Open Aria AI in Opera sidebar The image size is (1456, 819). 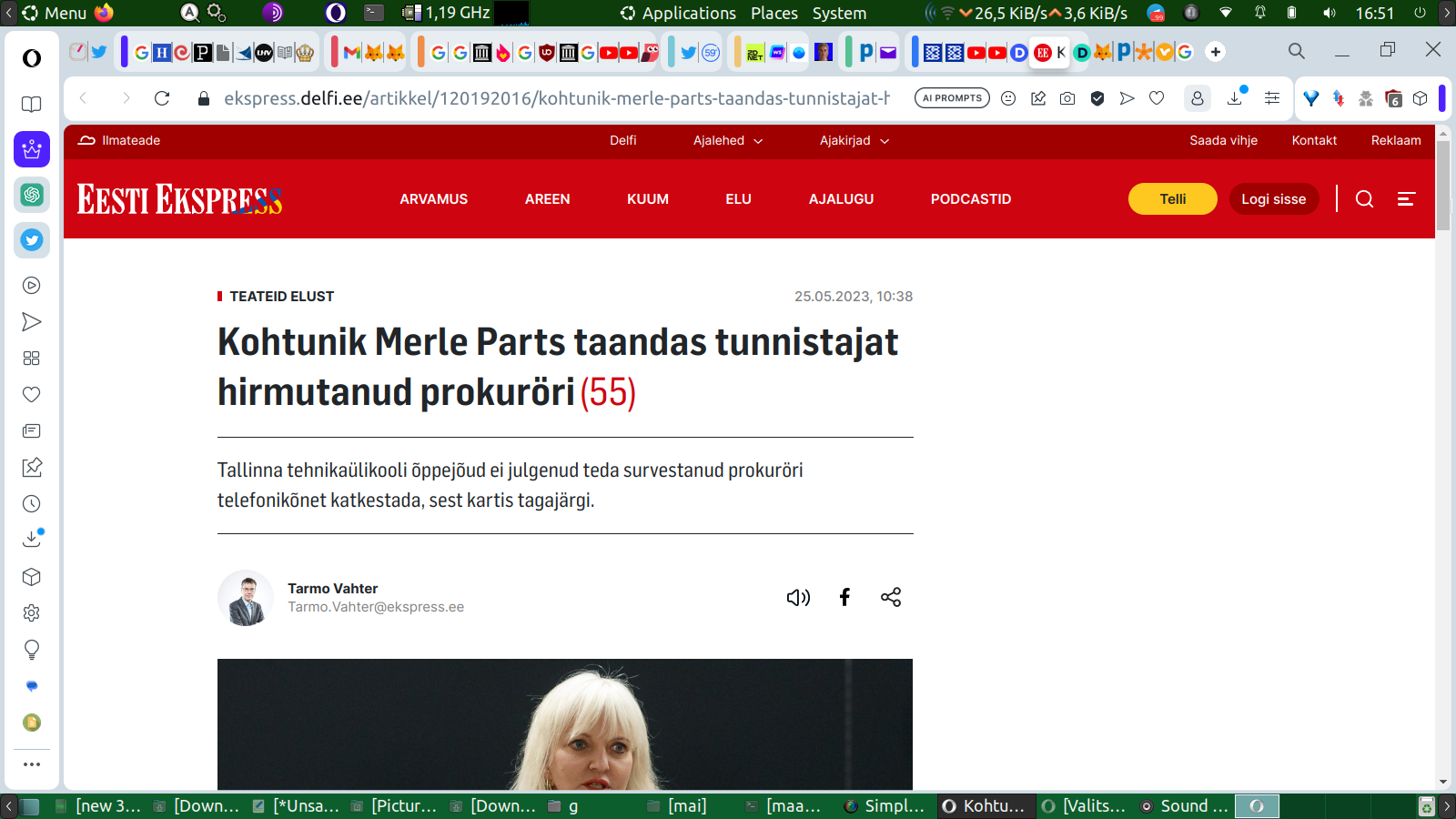32,149
